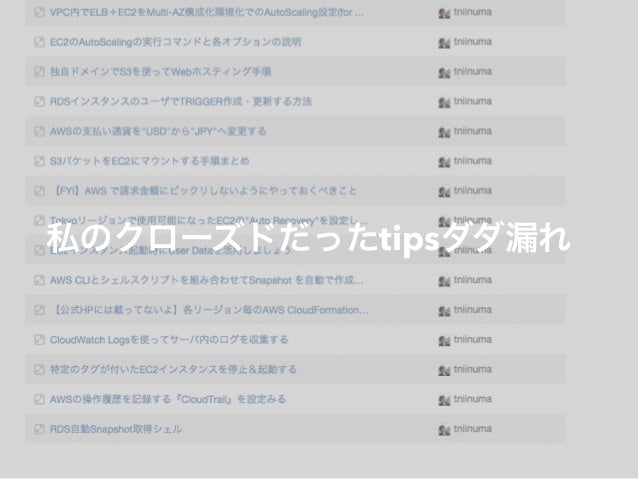Open the S3バケットをEC2にマウントする手順まとめ link
Viewport: 638px width, 479px height.
coord(149,161)
